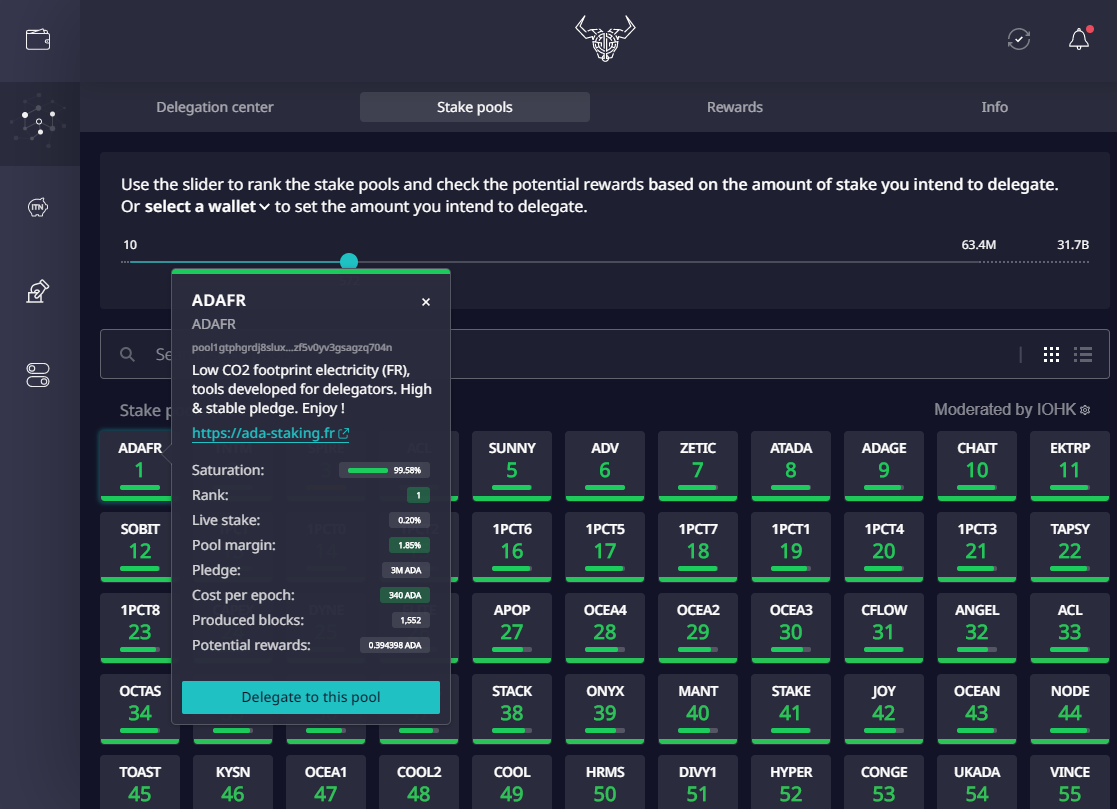Select the OCEAN pool ranked 43
The image size is (1117, 809).
click(x=977, y=709)
